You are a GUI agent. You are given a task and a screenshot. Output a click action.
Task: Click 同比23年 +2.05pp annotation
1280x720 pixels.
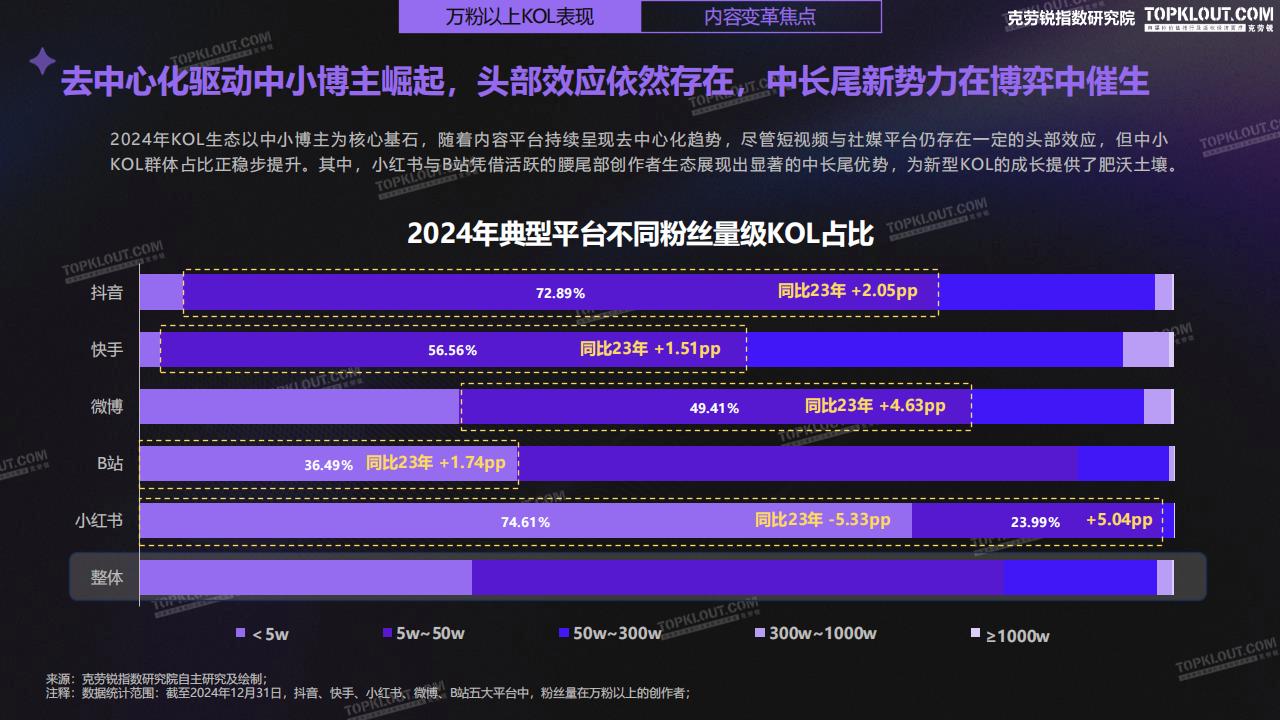click(847, 292)
